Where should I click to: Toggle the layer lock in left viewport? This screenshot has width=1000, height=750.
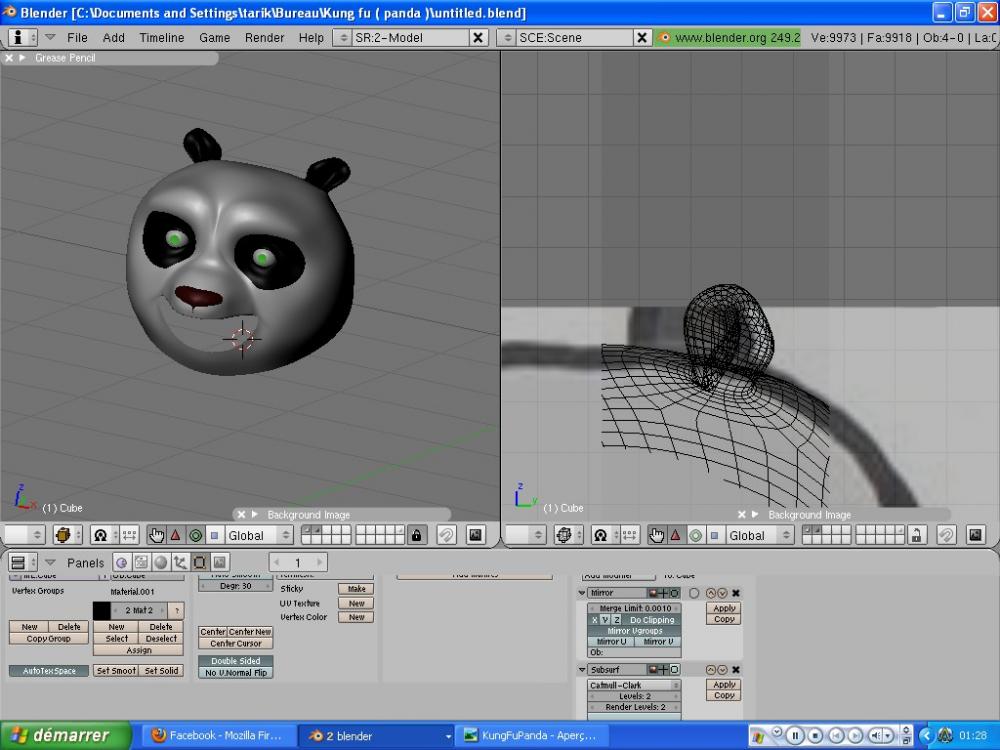coord(416,535)
